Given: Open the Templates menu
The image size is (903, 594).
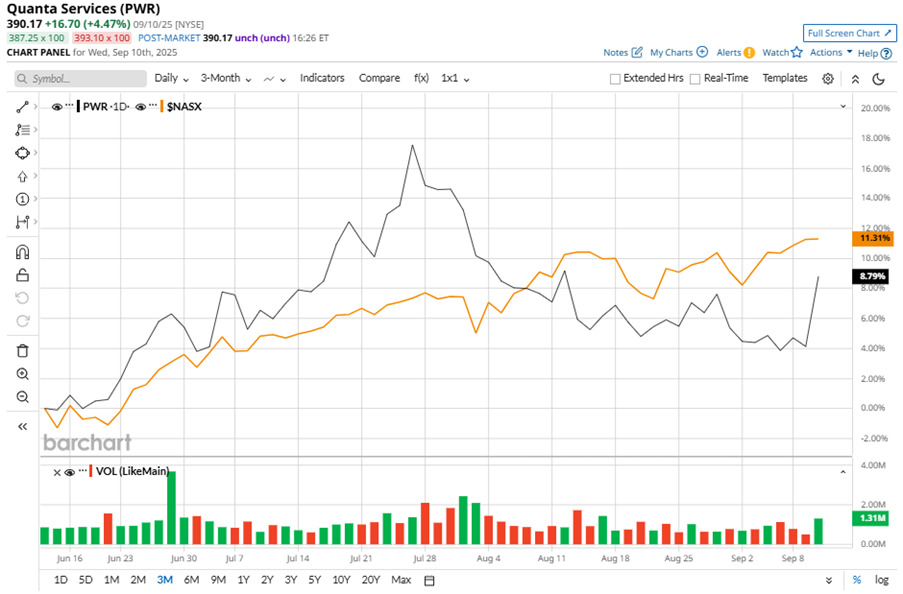Looking at the screenshot, I should pos(785,78).
